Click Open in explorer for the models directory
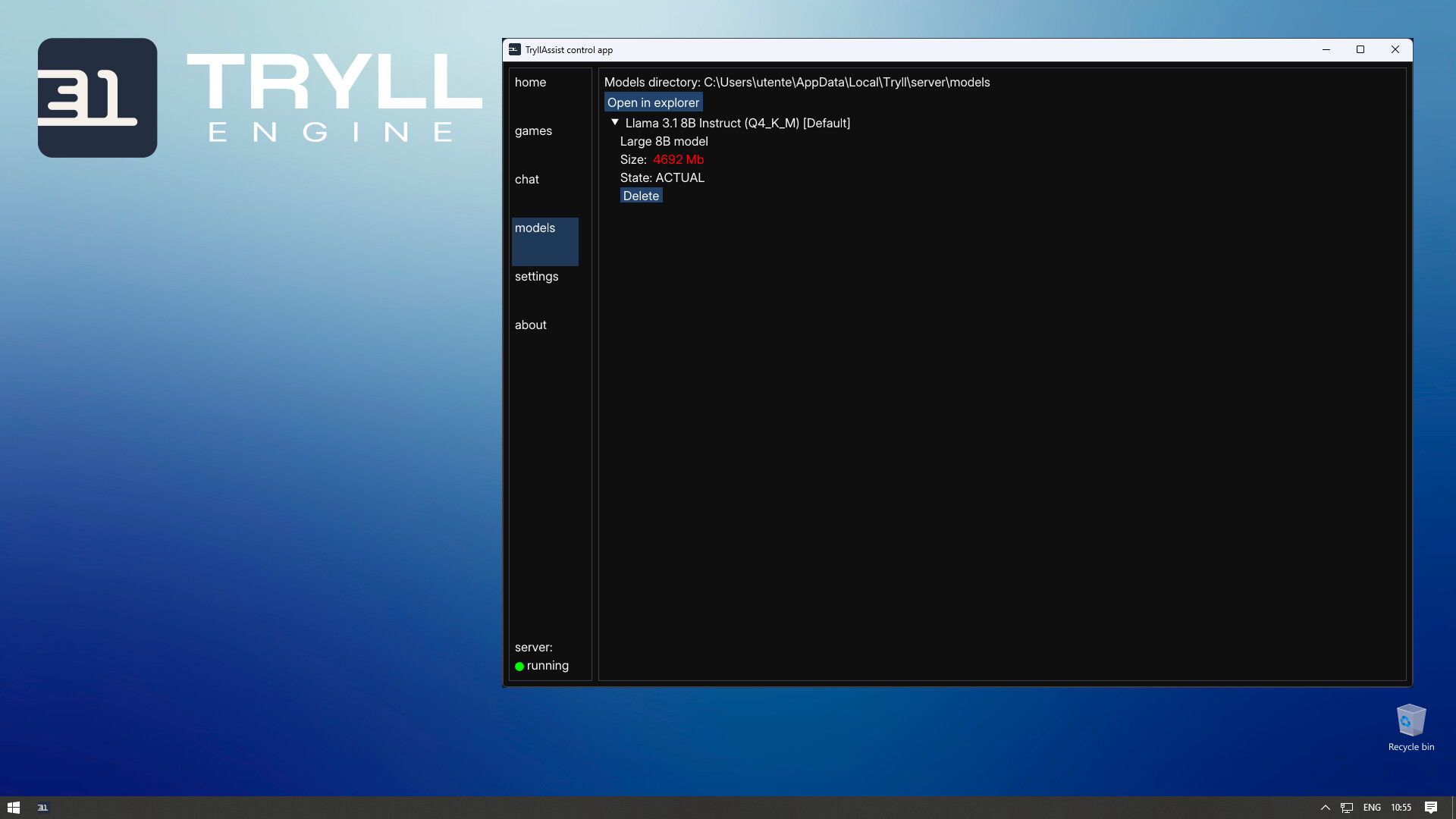Viewport: 1456px width, 819px height. click(652, 102)
